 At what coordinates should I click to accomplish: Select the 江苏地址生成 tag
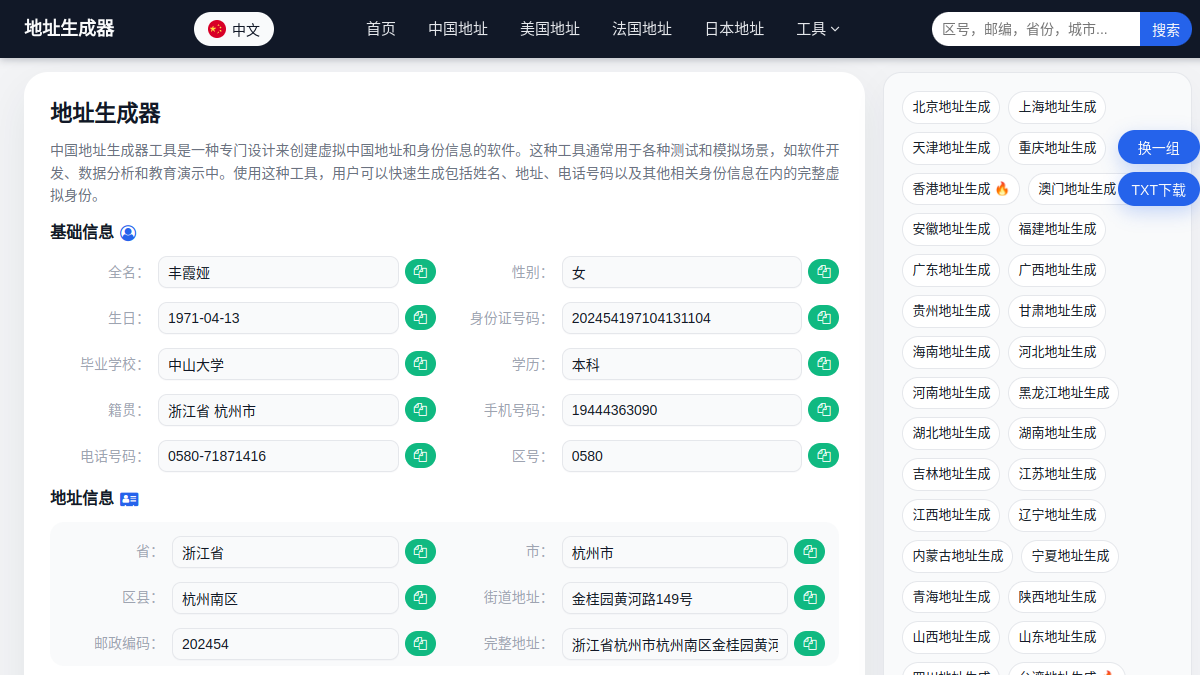click(1057, 474)
